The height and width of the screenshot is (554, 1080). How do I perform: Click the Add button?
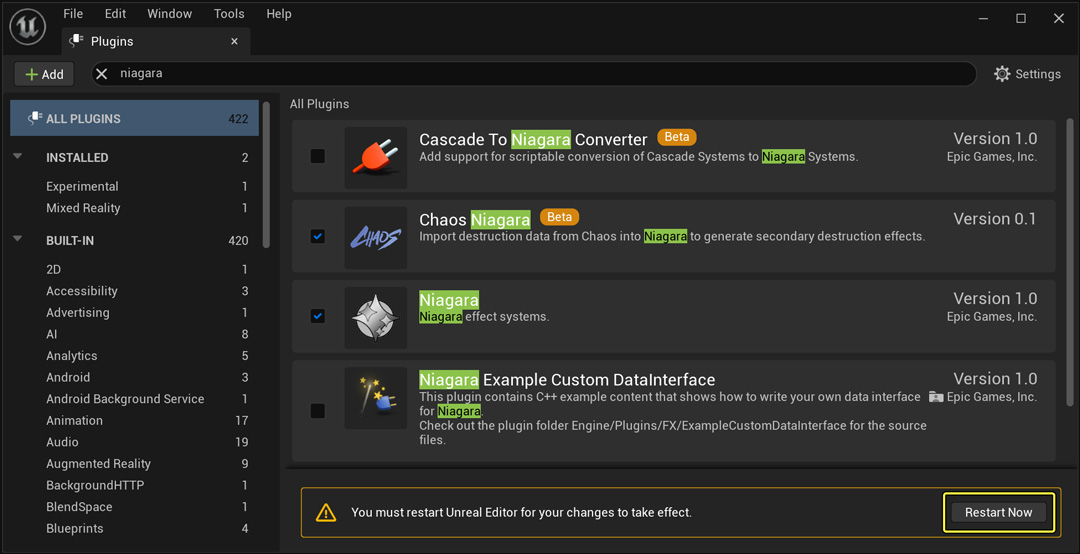[44, 74]
